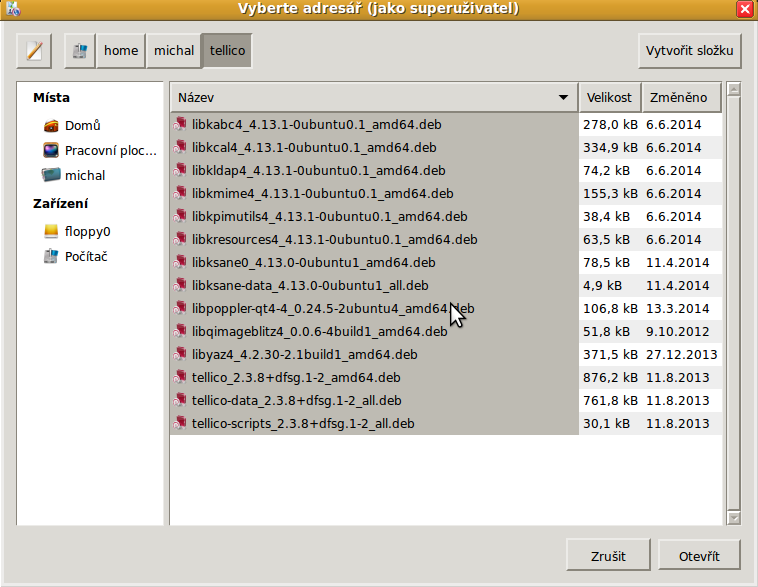Click Vytvořit složku button
The height and width of the screenshot is (587, 758).
[x=689, y=51]
